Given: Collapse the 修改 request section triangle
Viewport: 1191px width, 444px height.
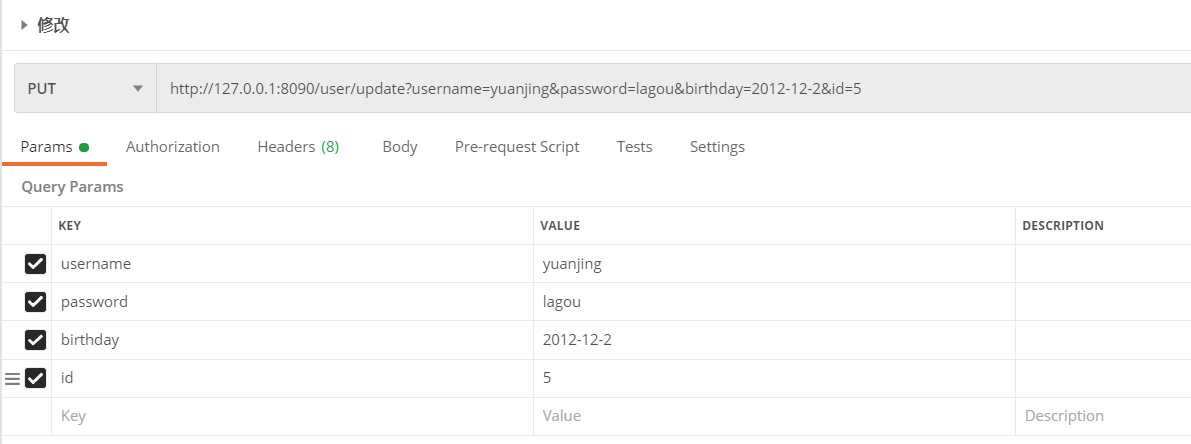Looking at the screenshot, I should (x=24, y=26).
